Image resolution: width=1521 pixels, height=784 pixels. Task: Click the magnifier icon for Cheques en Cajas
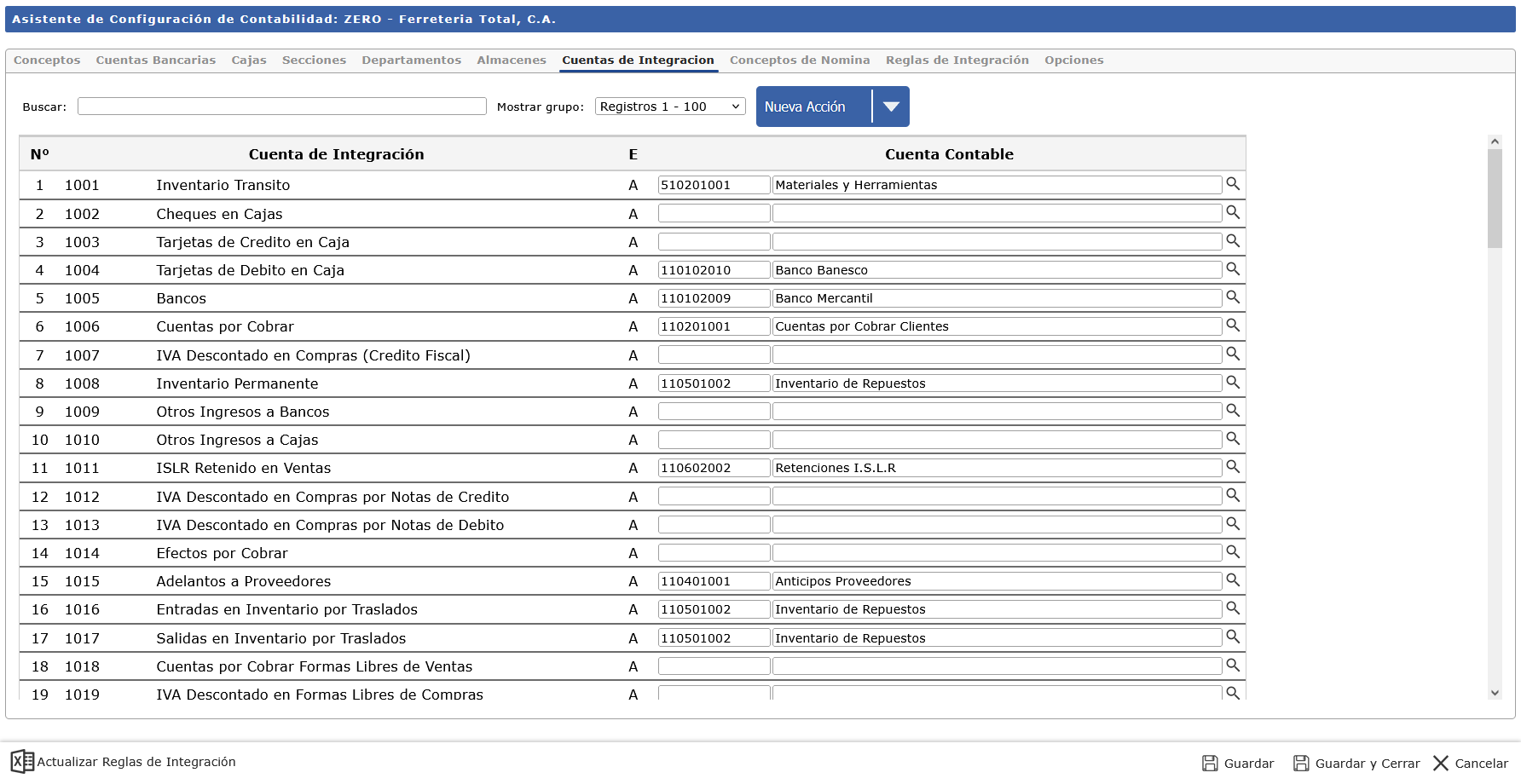[1234, 212]
